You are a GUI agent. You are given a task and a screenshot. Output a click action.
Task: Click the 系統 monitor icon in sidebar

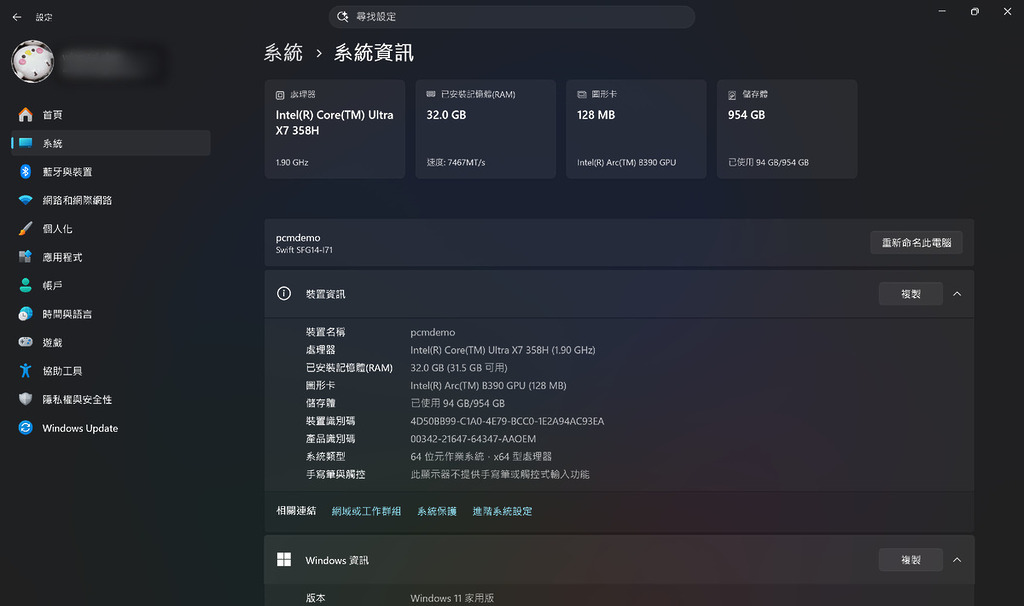coord(25,143)
